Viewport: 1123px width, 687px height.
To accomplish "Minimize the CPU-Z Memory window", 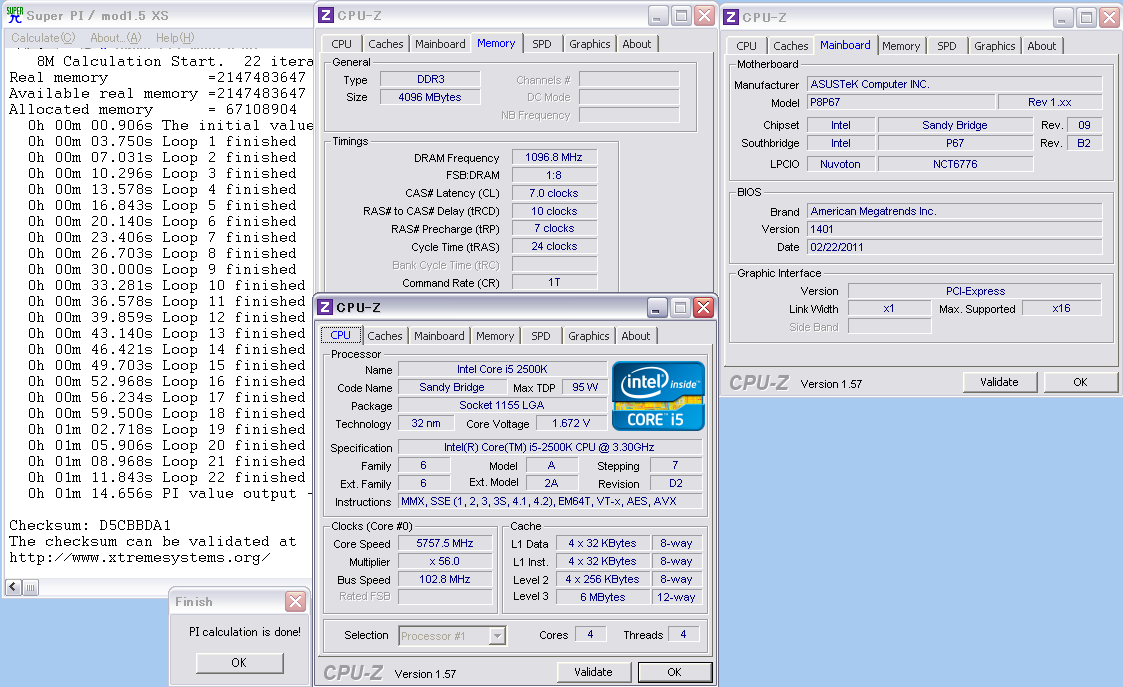I will (x=657, y=15).
